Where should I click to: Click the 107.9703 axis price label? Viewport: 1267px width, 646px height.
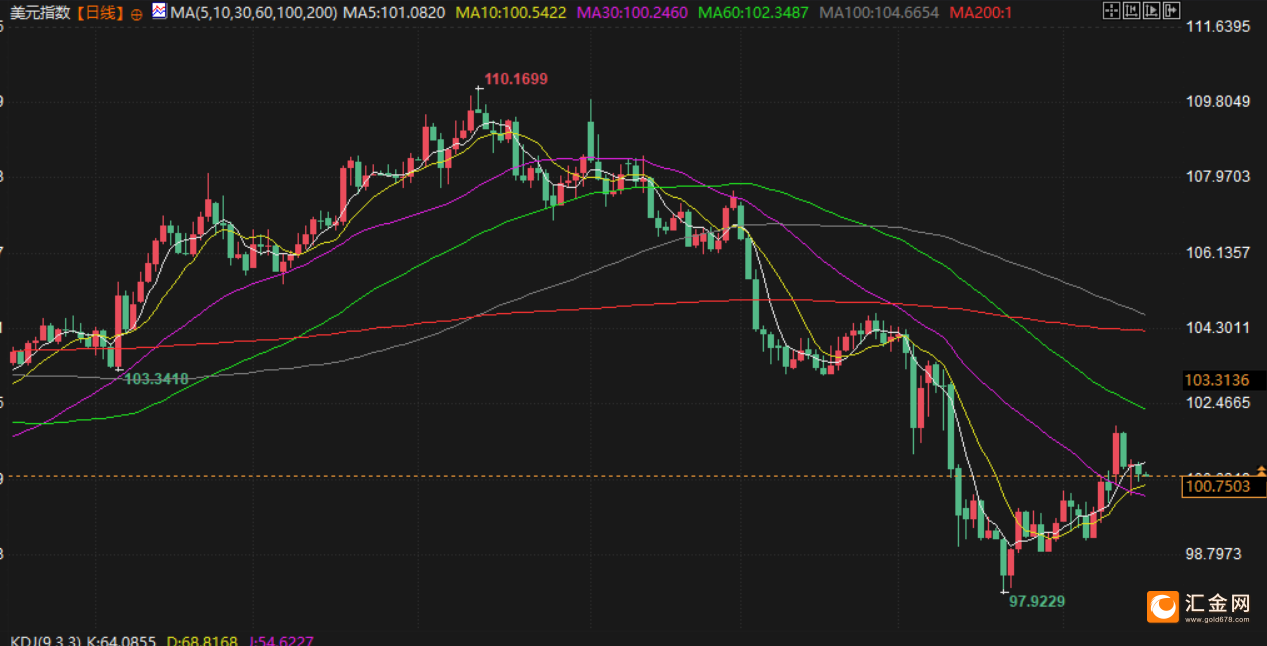tap(1218, 177)
